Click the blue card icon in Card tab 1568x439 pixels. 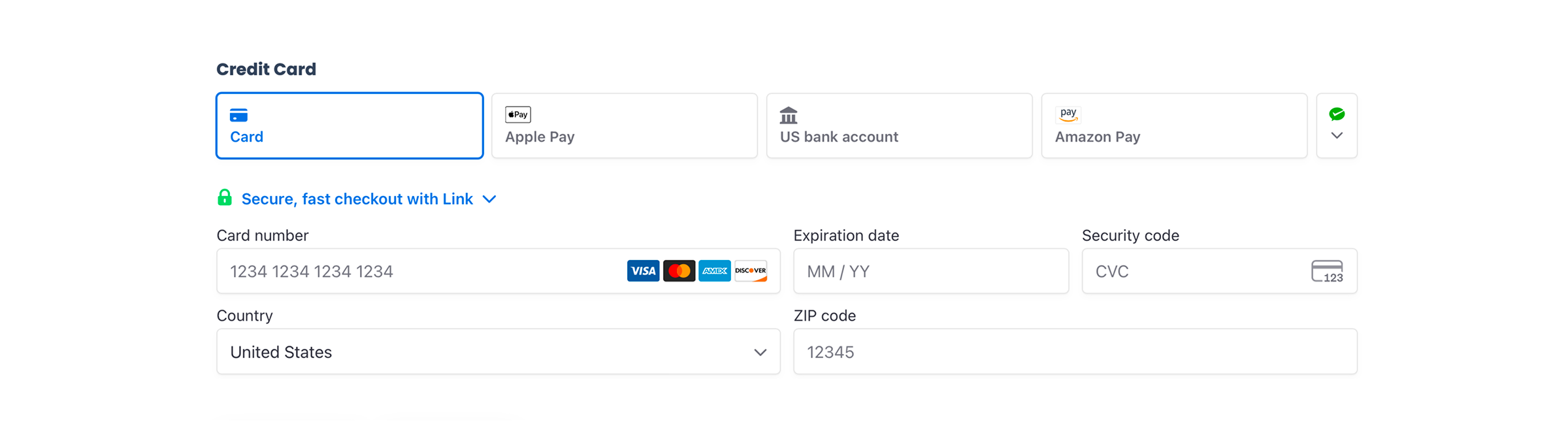coord(238,116)
